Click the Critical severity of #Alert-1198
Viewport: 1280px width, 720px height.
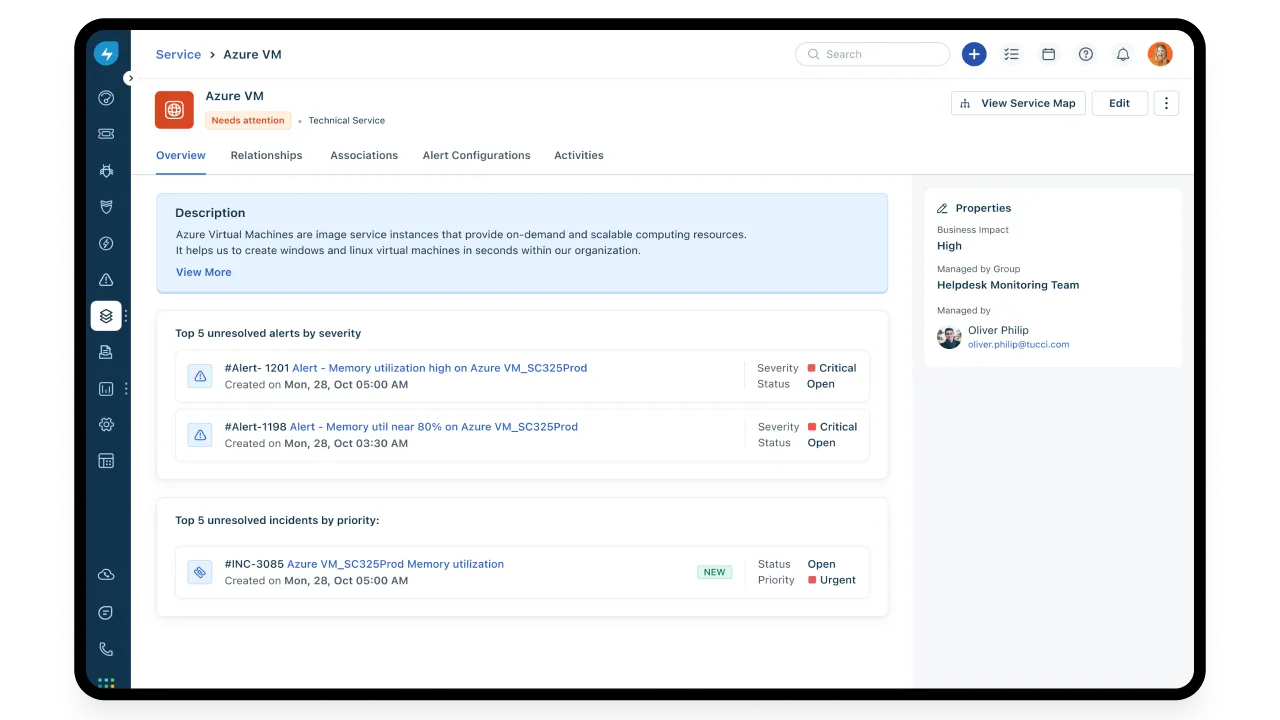[x=832, y=427]
